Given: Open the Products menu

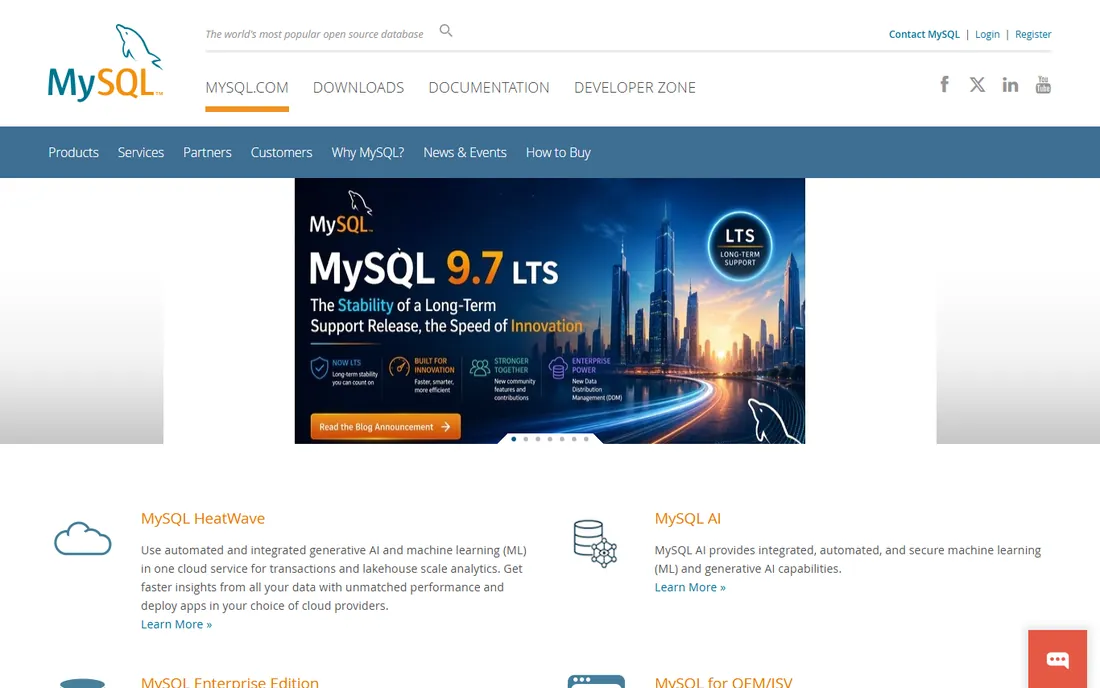Looking at the screenshot, I should (x=74, y=152).
